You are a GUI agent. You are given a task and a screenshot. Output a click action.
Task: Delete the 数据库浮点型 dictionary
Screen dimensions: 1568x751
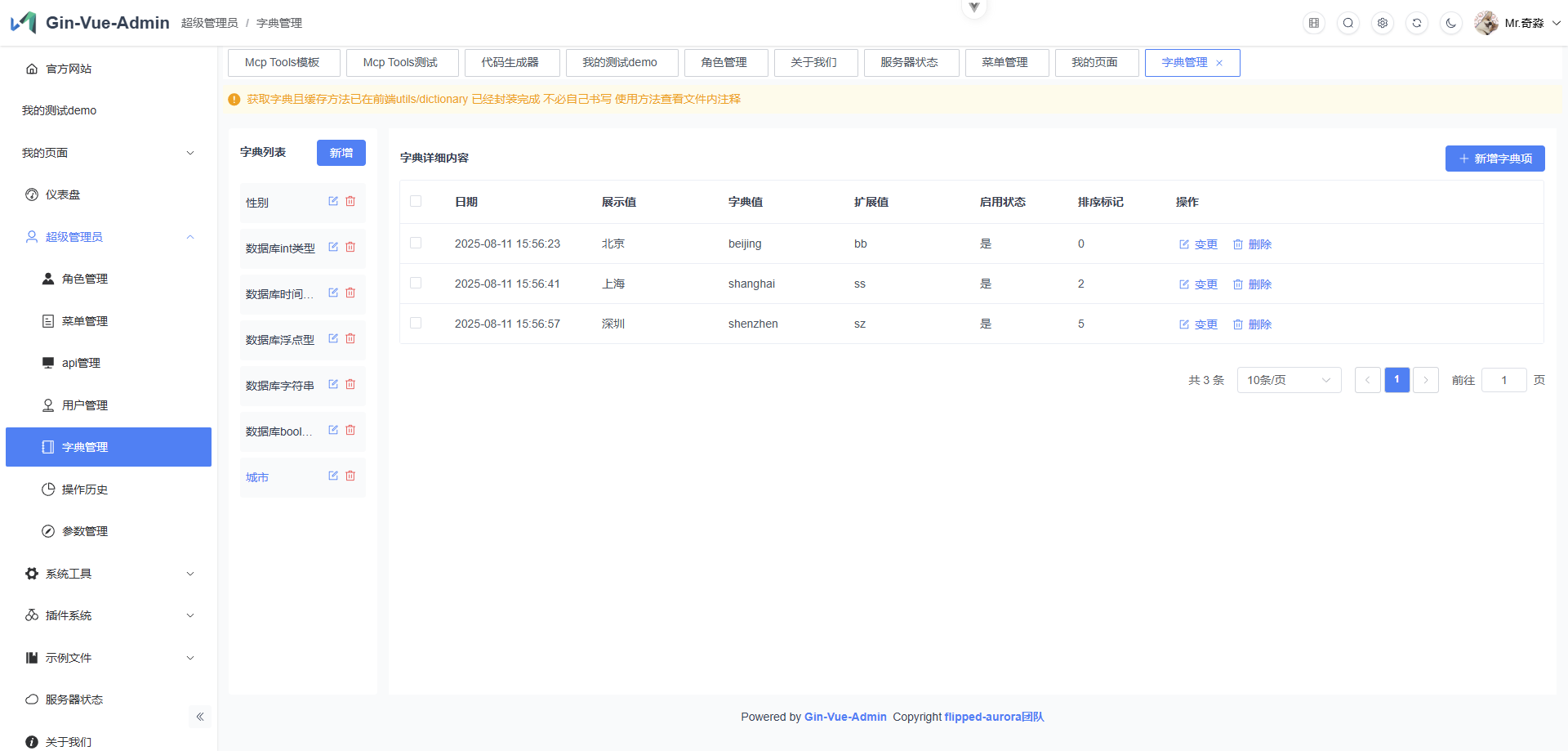click(350, 338)
